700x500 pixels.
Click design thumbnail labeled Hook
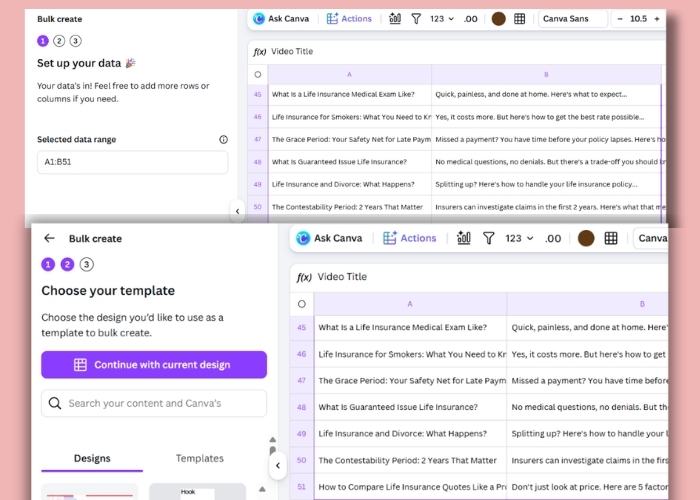[197, 492]
